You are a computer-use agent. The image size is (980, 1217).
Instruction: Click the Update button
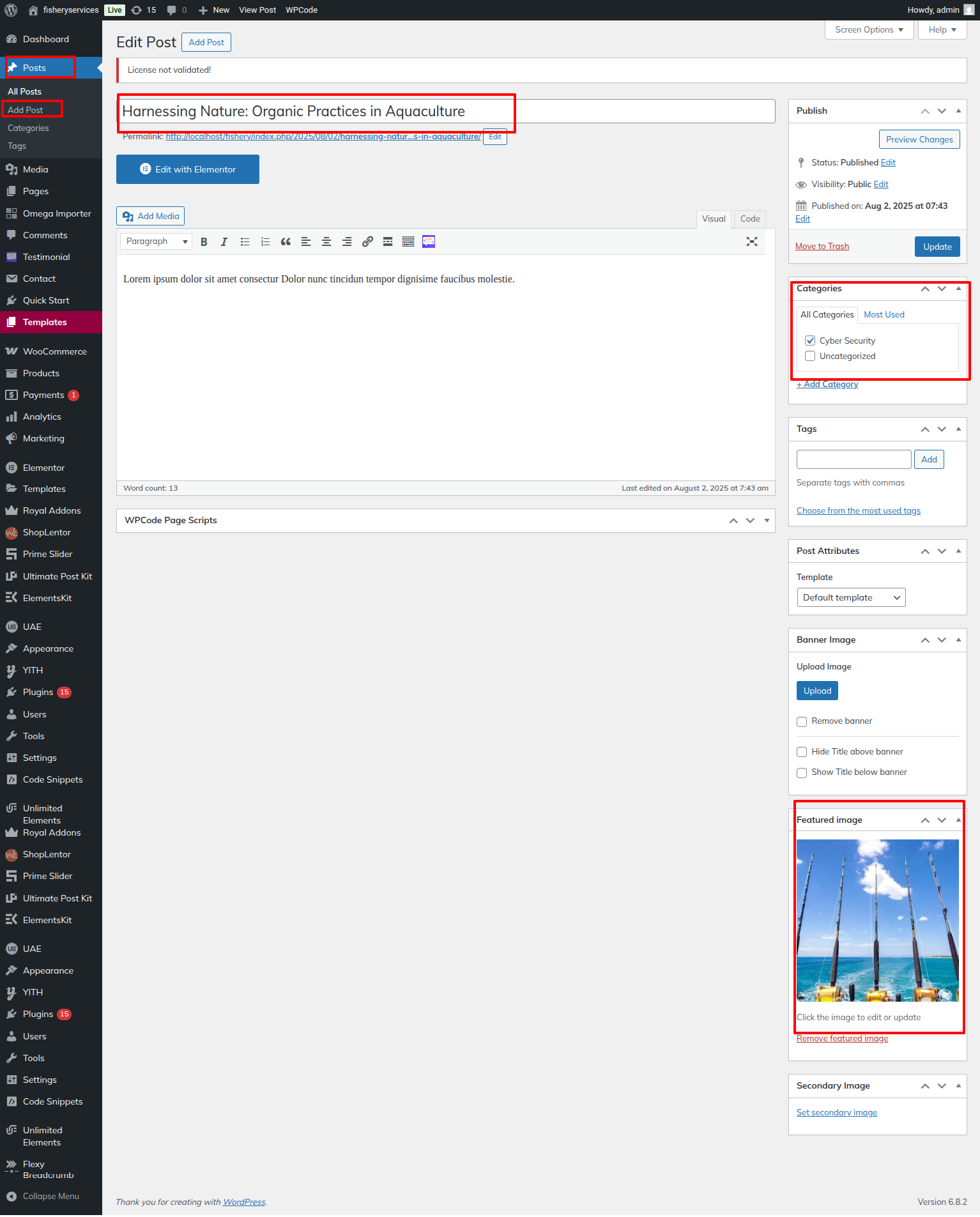tap(937, 247)
